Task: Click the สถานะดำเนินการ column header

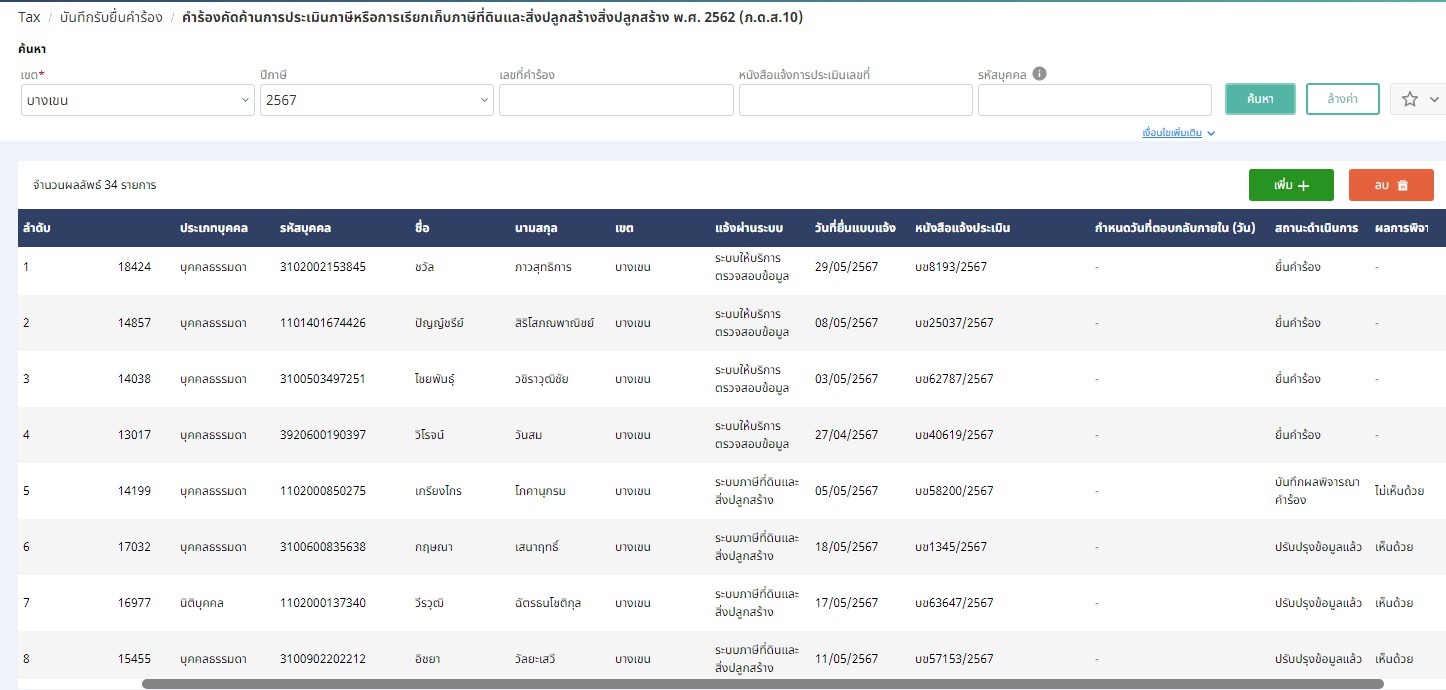Action: [1316, 228]
